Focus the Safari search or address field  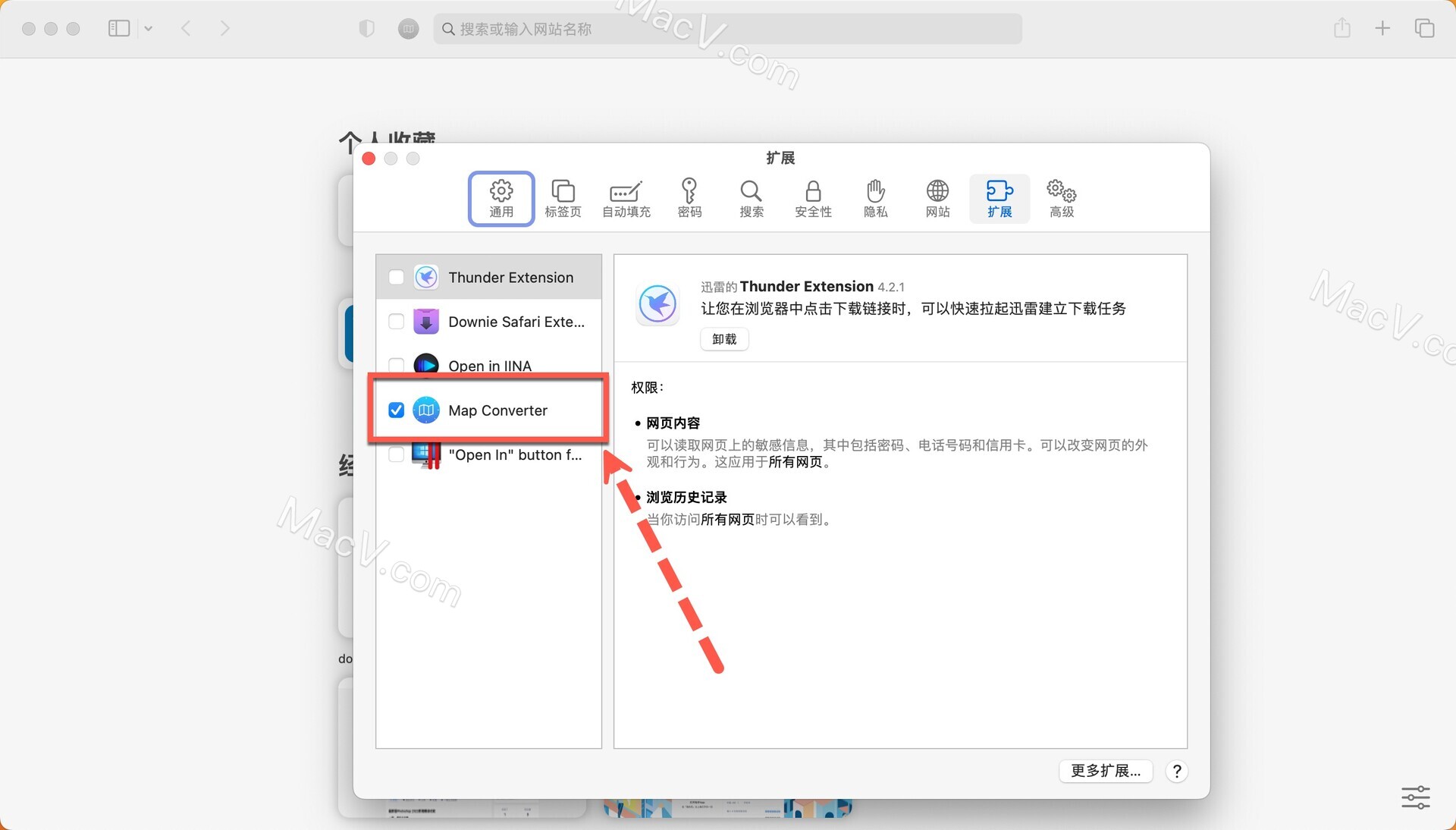[728, 29]
